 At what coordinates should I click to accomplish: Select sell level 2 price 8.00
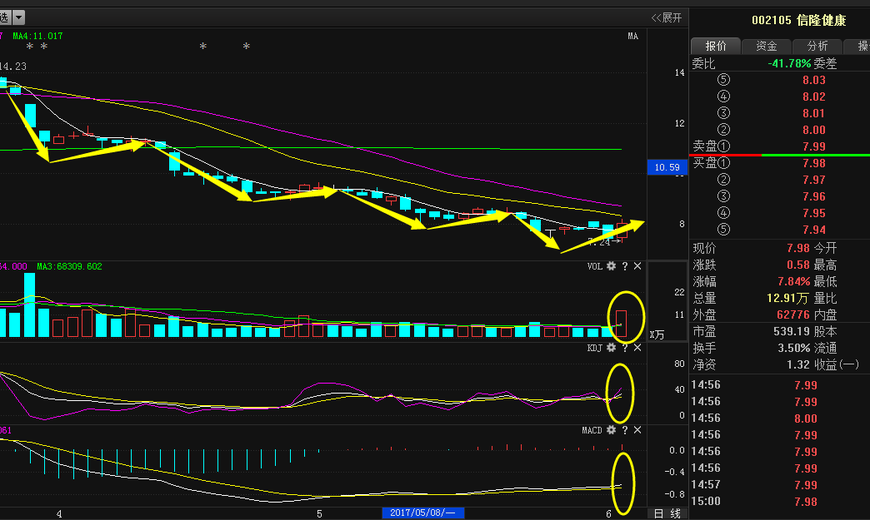click(x=814, y=130)
